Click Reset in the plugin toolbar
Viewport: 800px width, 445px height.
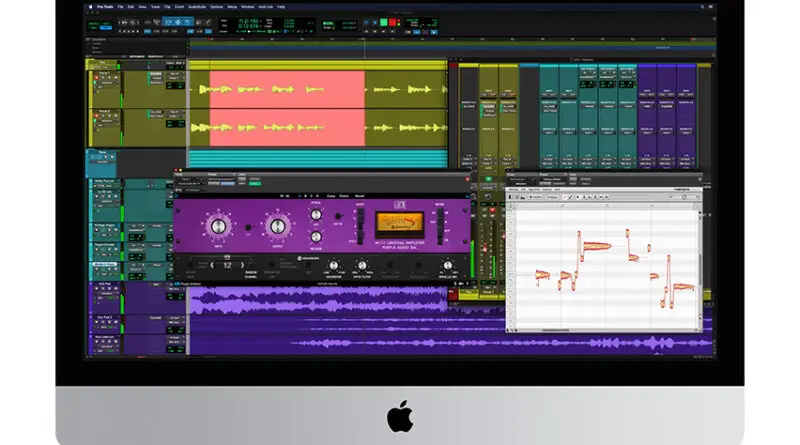point(360,196)
